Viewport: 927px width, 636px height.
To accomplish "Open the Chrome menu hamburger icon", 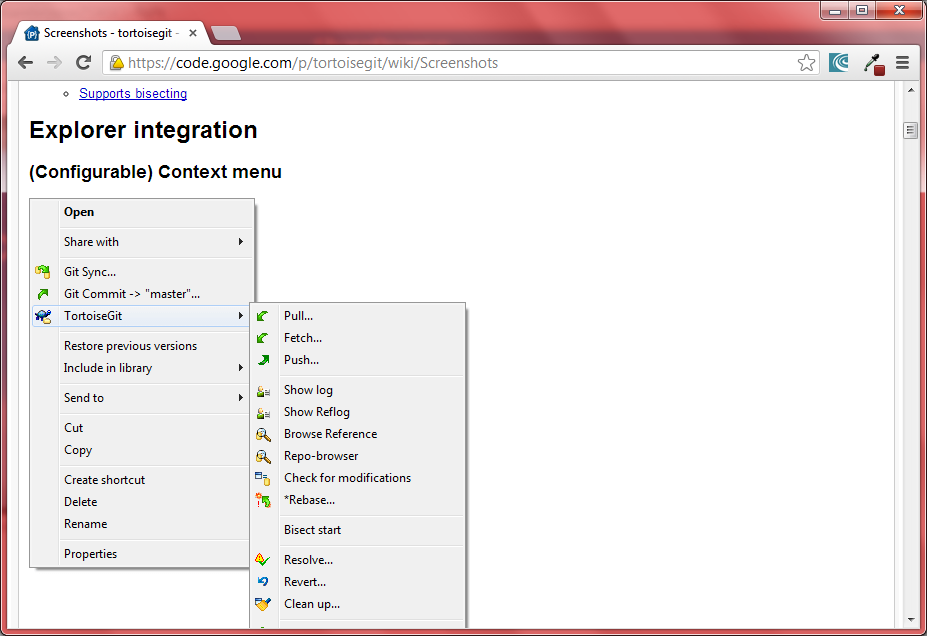I will (x=902, y=63).
